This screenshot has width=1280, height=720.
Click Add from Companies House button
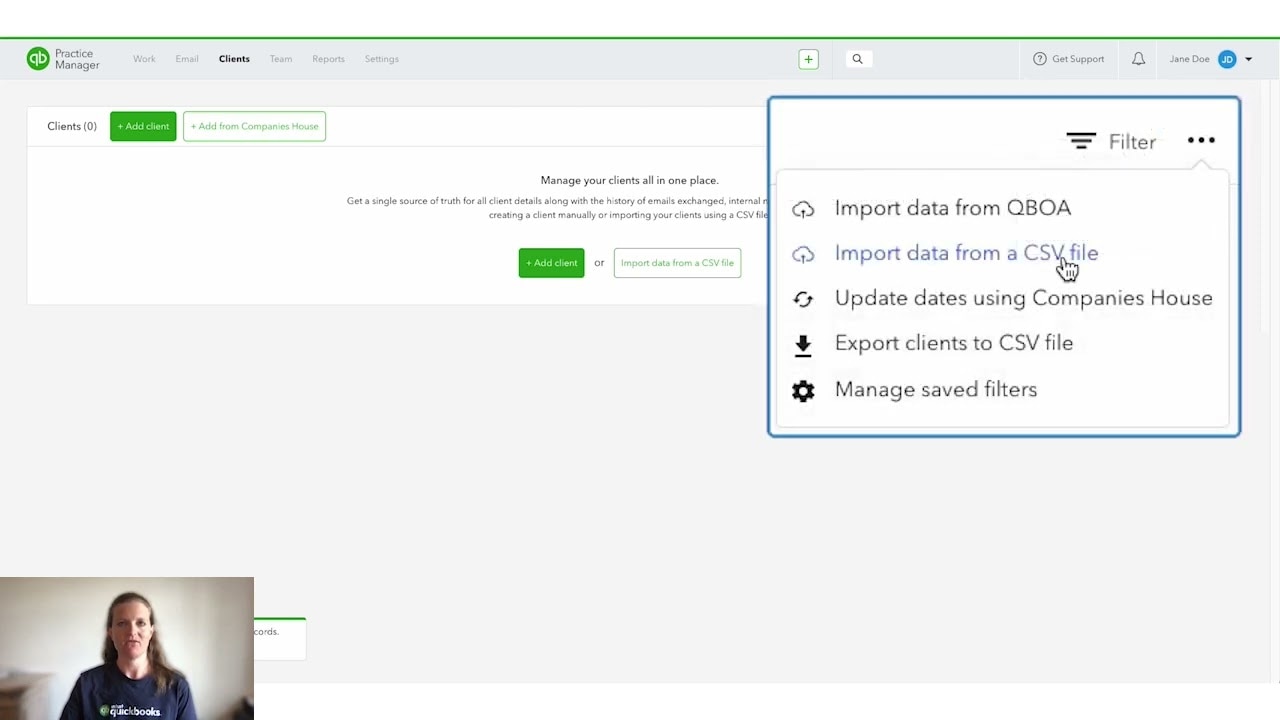(x=254, y=126)
